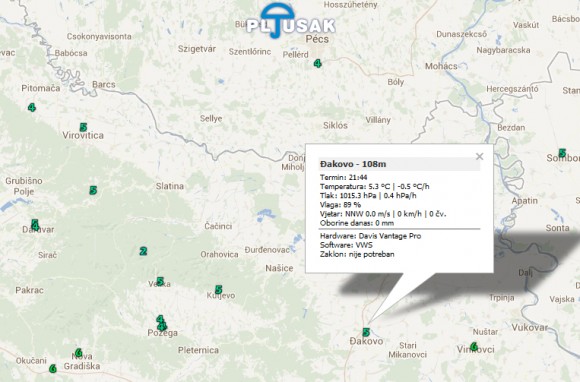Select the temperature marker near Pitomača
Screen dimensions: 580x382
click(32, 108)
